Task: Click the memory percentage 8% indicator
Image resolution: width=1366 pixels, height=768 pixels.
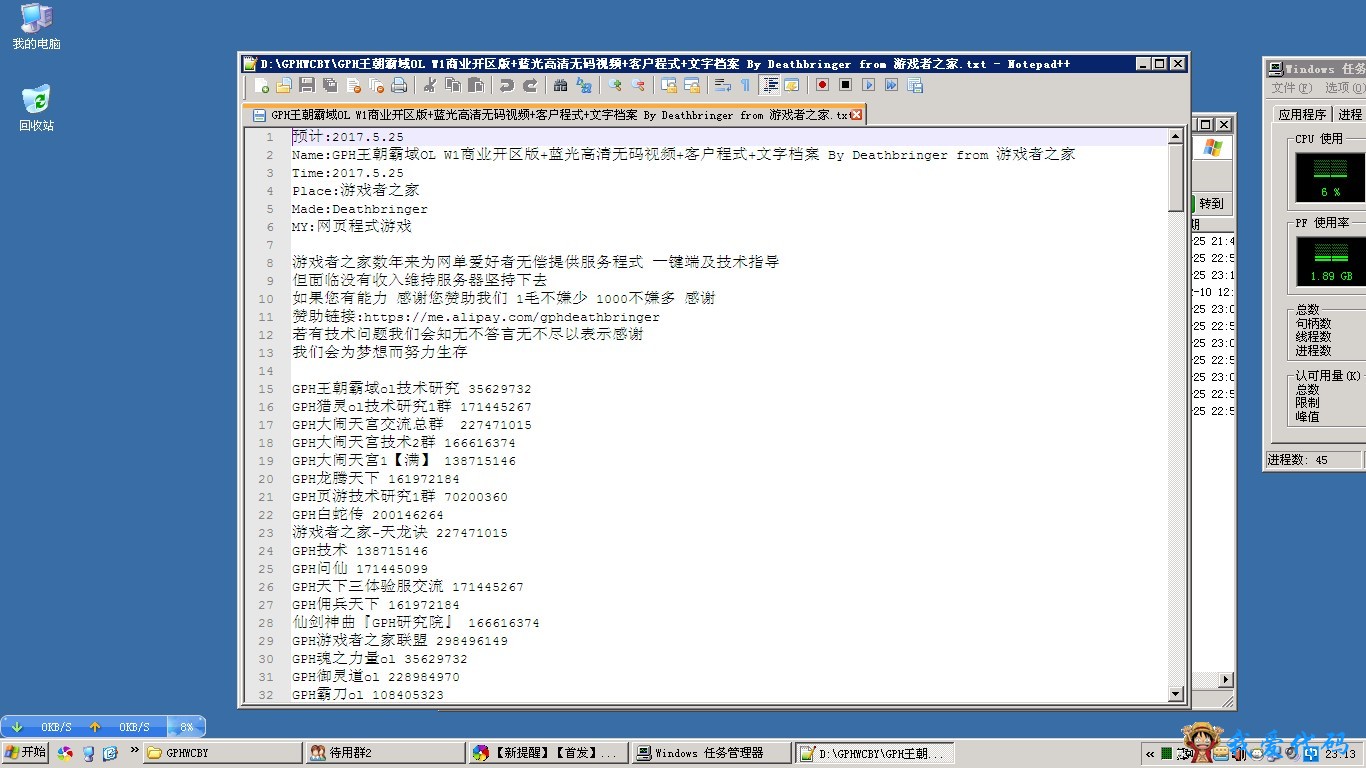Action: pyautogui.click(x=186, y=727)
